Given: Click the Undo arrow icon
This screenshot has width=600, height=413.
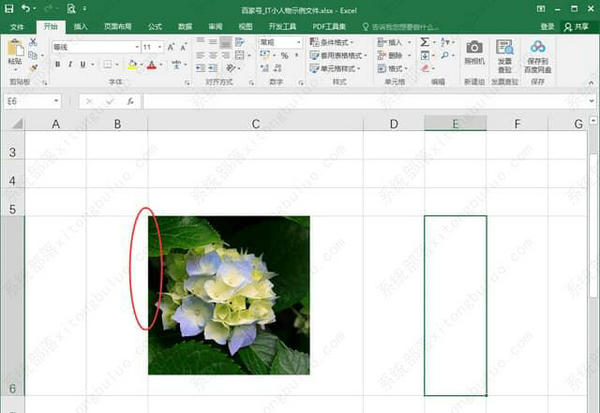Looking at the screenshot, I should 26,8.
